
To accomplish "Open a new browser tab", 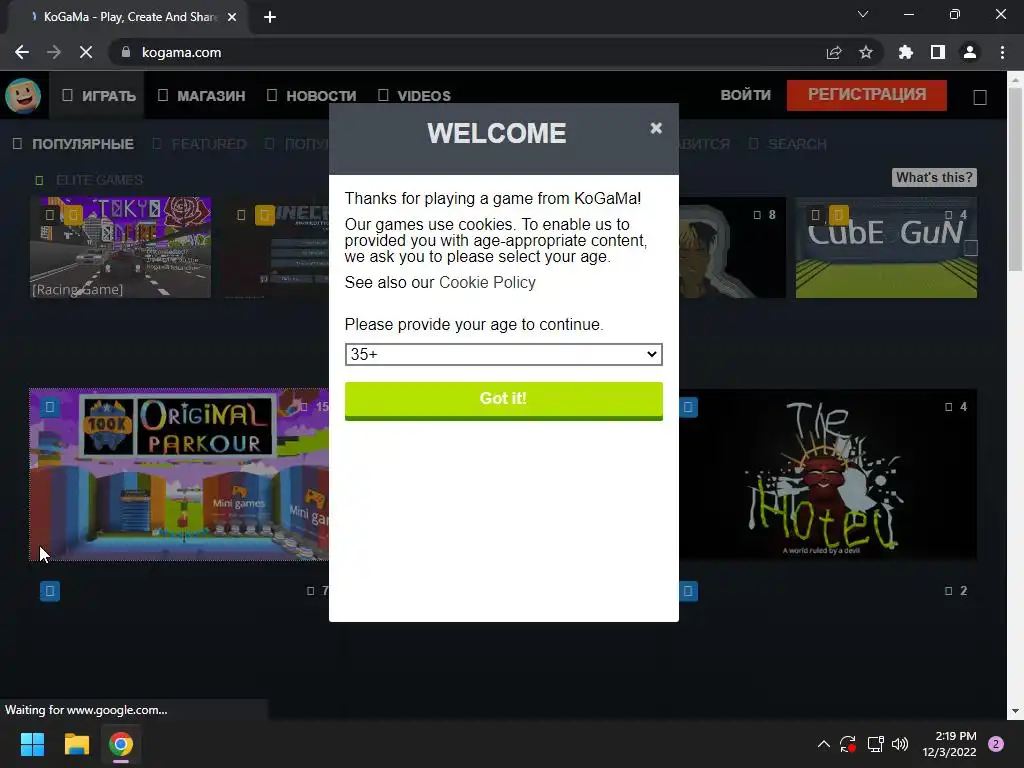I will point(270,17).
